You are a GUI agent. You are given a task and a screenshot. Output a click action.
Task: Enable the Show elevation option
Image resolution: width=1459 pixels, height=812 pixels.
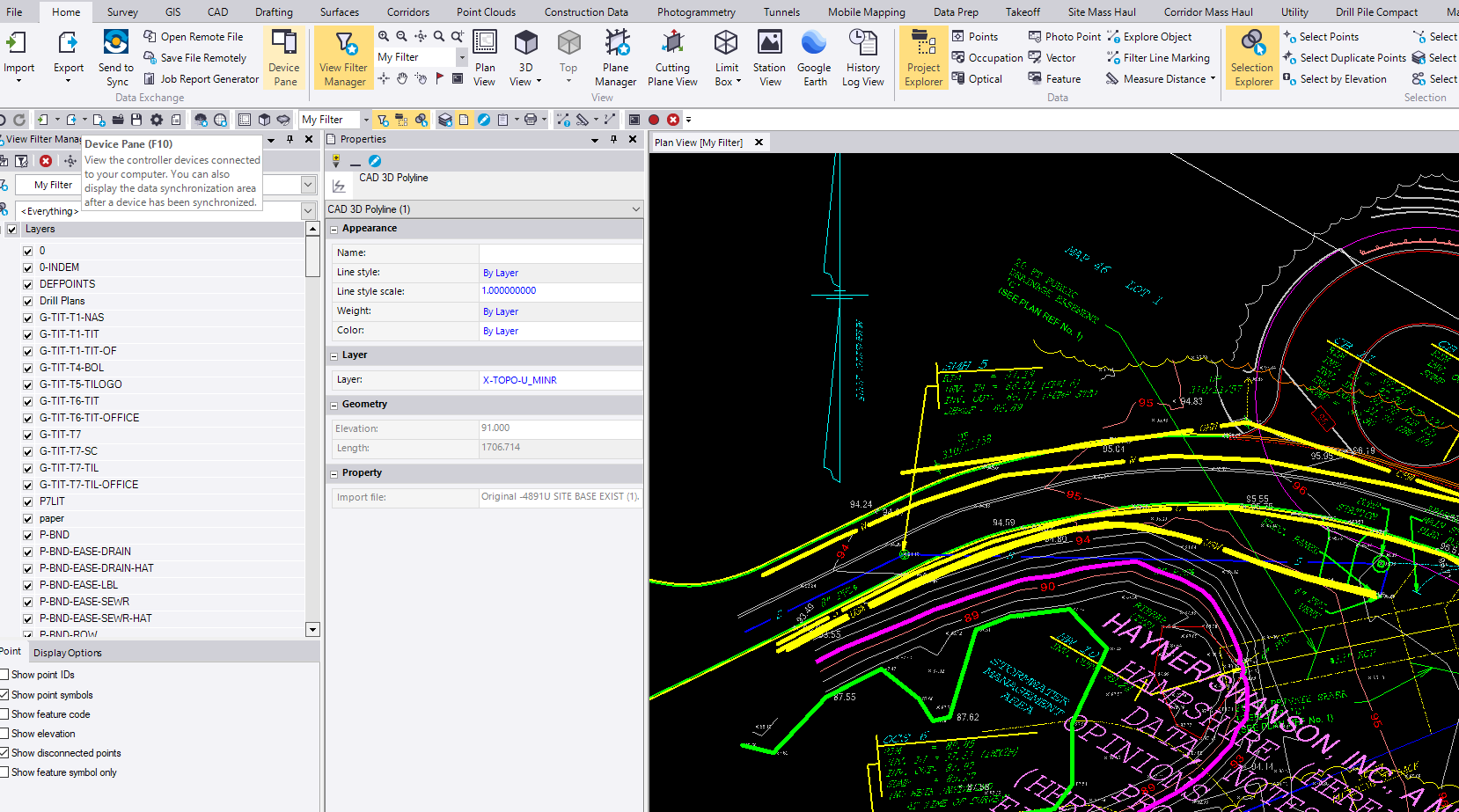4,734
